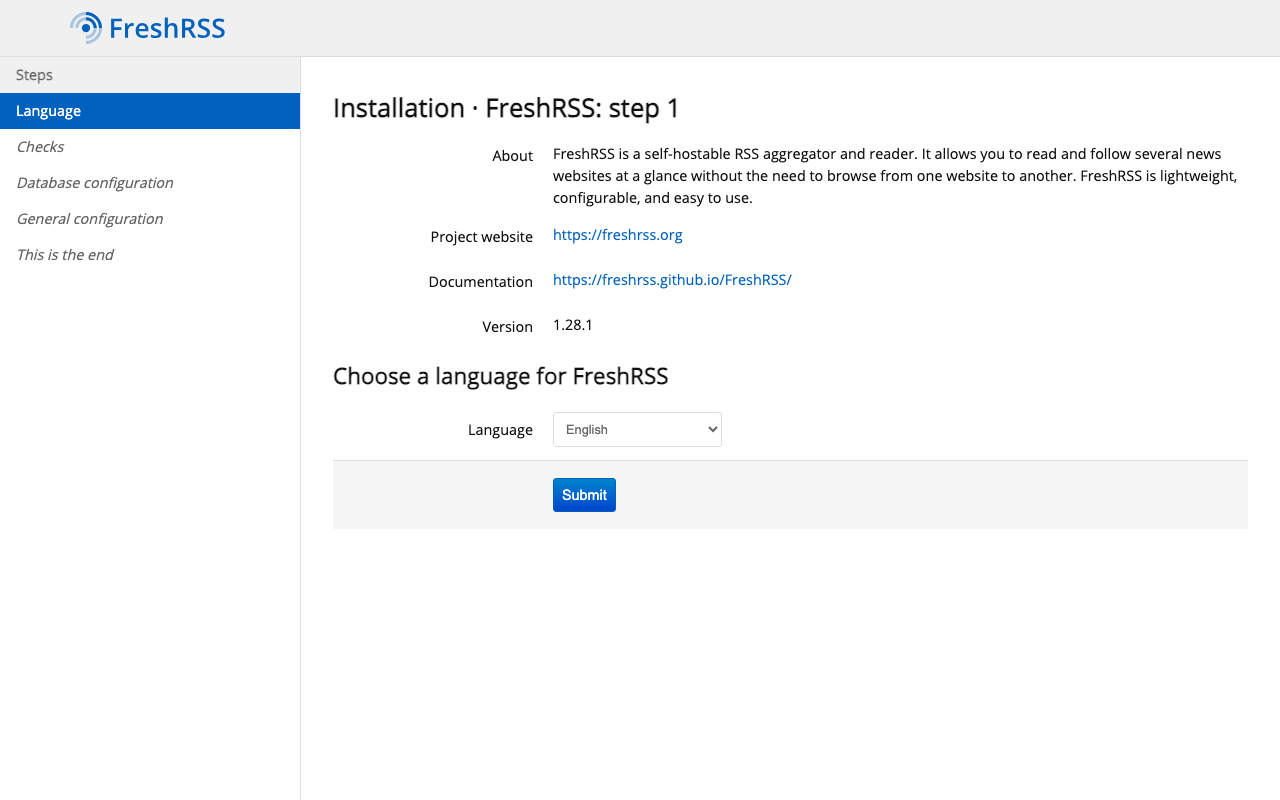Click the Version 1.28.1 text
Image resolution: width=1280 pixels, height=800 pixels.
[572, 324]
